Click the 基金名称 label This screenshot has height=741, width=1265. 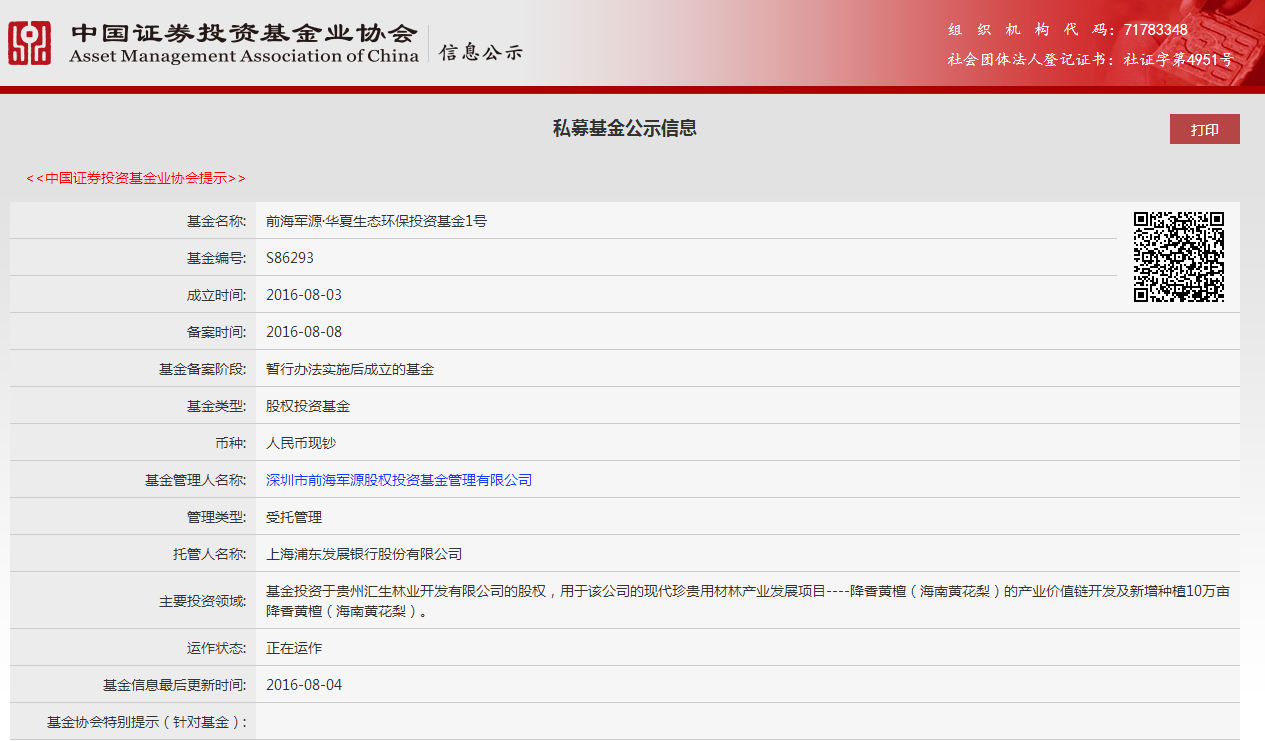click(x=216, y=221)
